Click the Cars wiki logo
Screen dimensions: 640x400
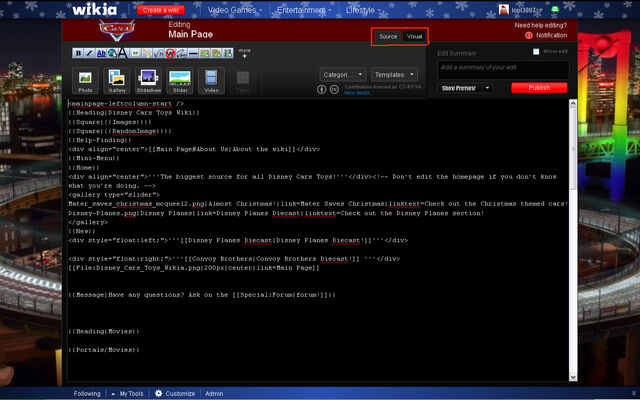(117, 29)
